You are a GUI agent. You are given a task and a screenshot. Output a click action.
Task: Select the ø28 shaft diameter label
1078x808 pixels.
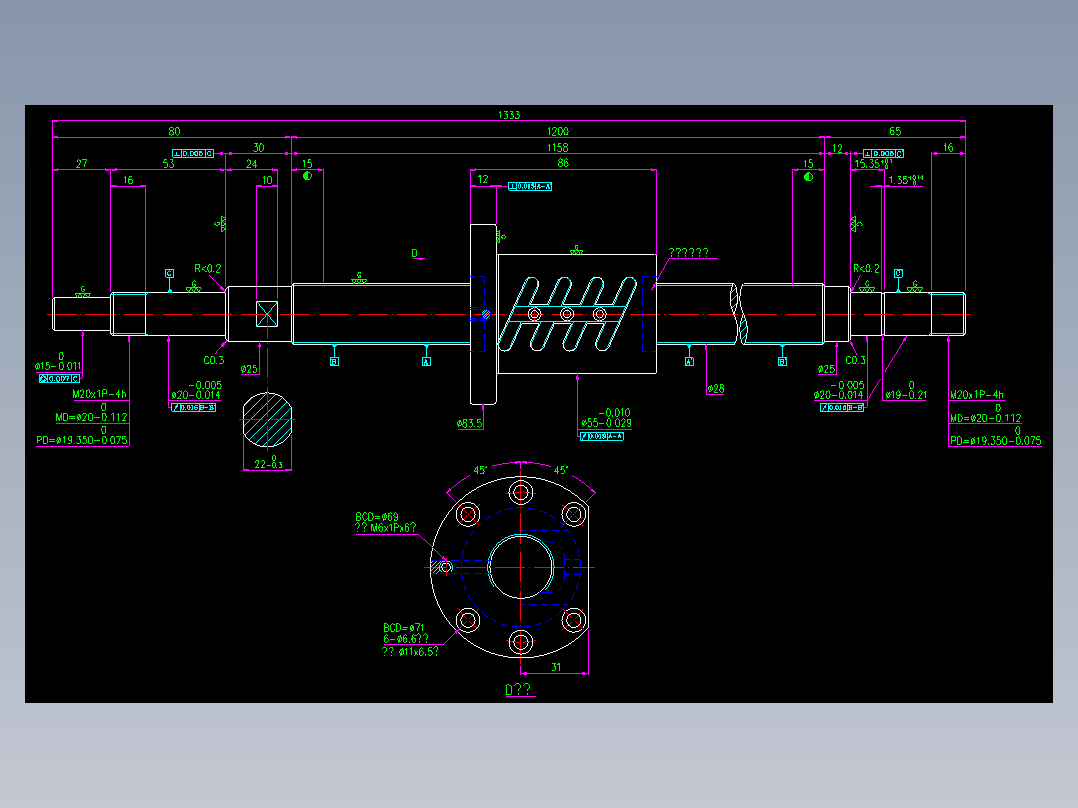tap(716, 389)
